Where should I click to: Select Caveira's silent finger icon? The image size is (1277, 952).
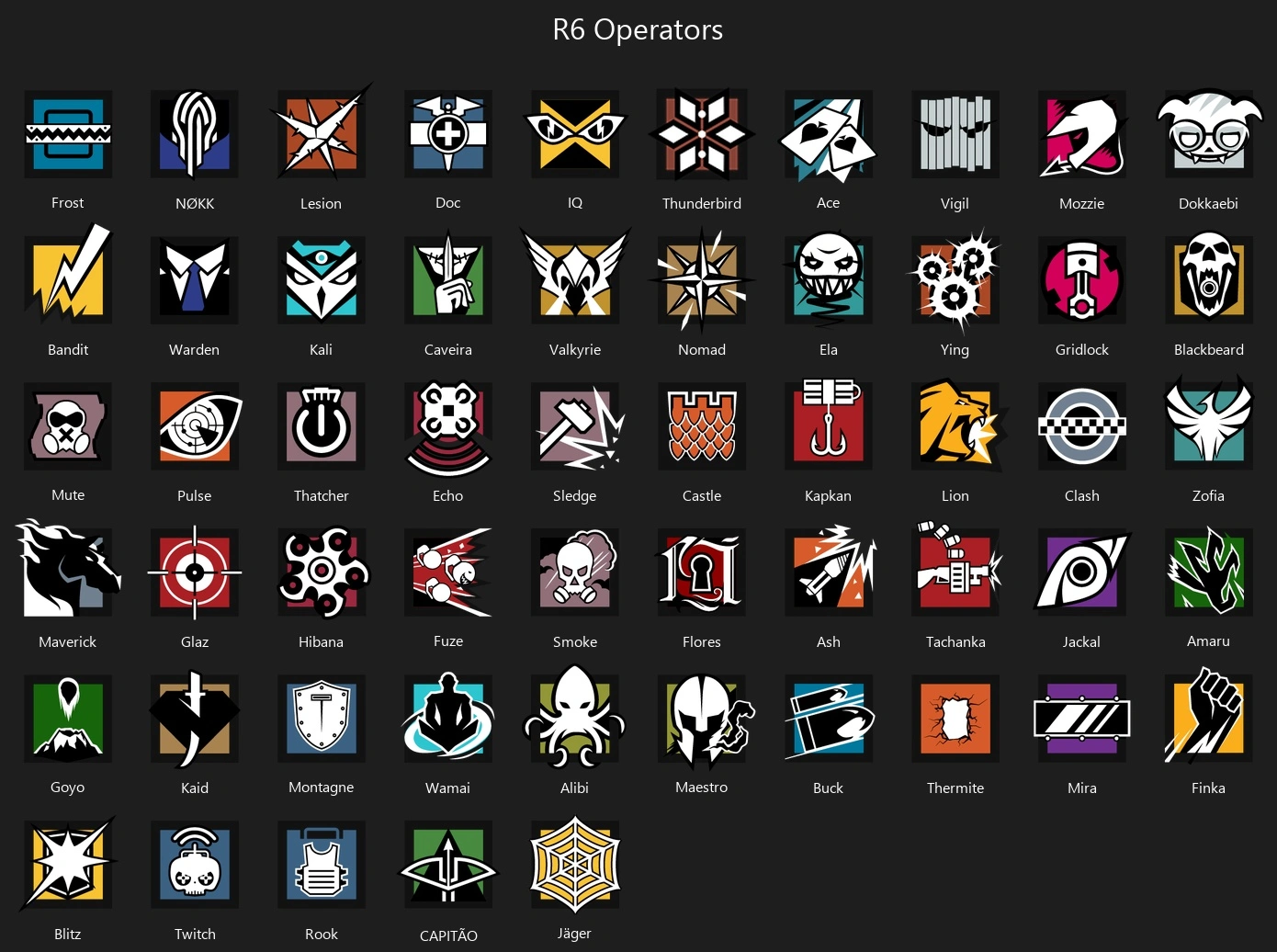(x=448, y=279)
